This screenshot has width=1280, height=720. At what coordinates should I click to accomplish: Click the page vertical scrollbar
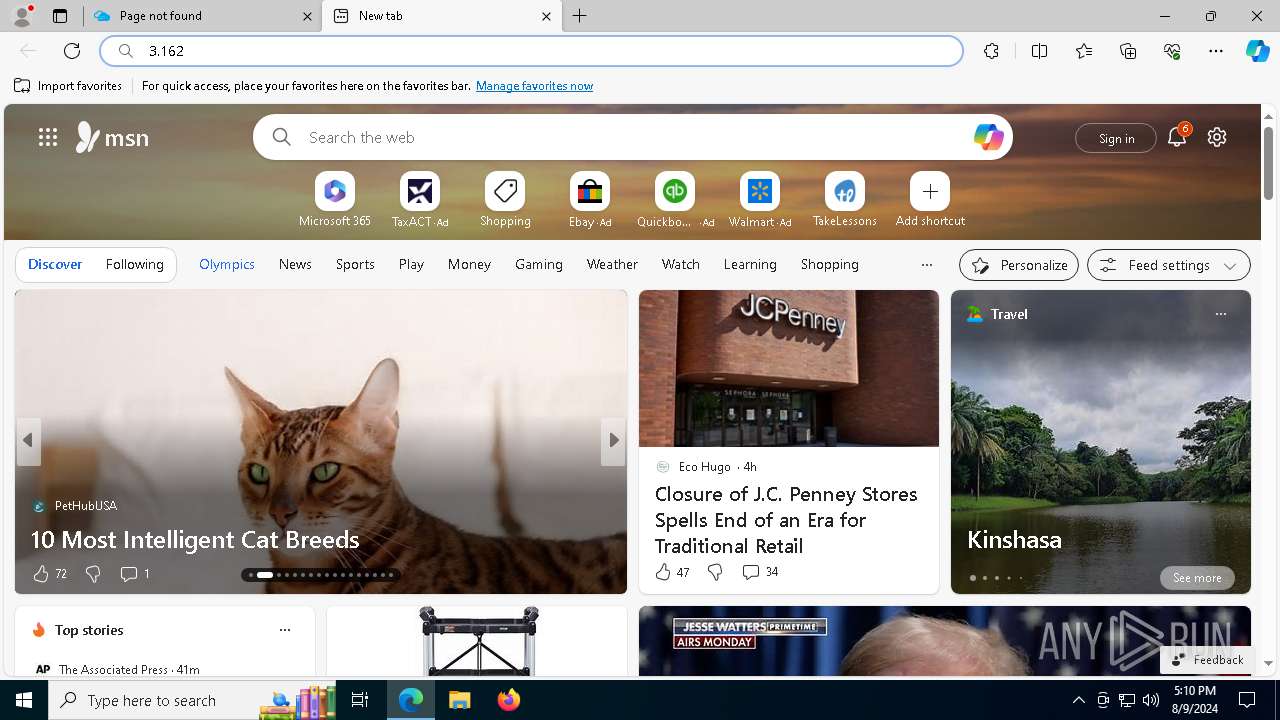pos(1268,388)
